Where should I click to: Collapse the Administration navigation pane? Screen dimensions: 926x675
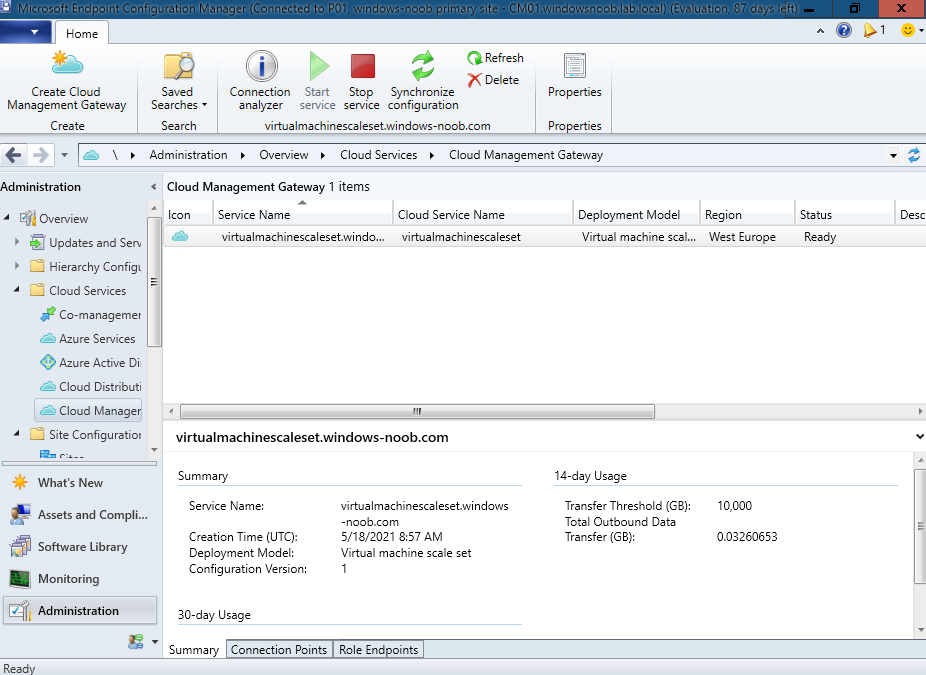point(154,187)
